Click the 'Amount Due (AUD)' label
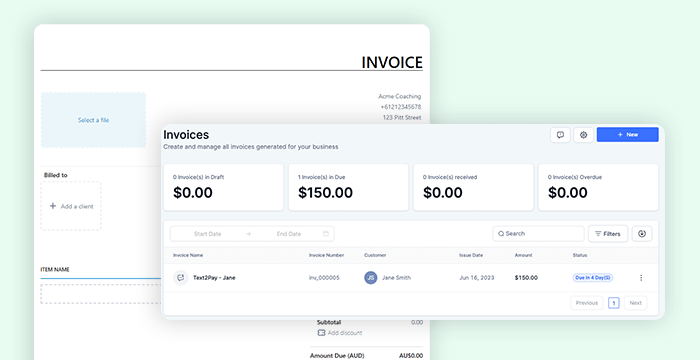Viewport: 700px width, 360px height. [x=337, y=356]
